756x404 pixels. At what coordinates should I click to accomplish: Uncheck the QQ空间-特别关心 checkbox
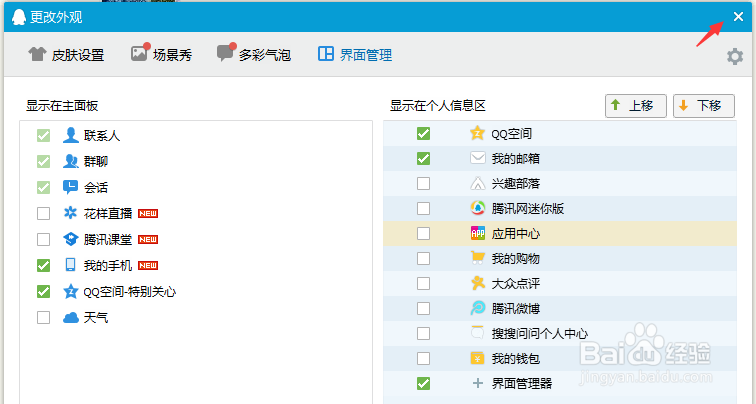[x=43, y=291]
